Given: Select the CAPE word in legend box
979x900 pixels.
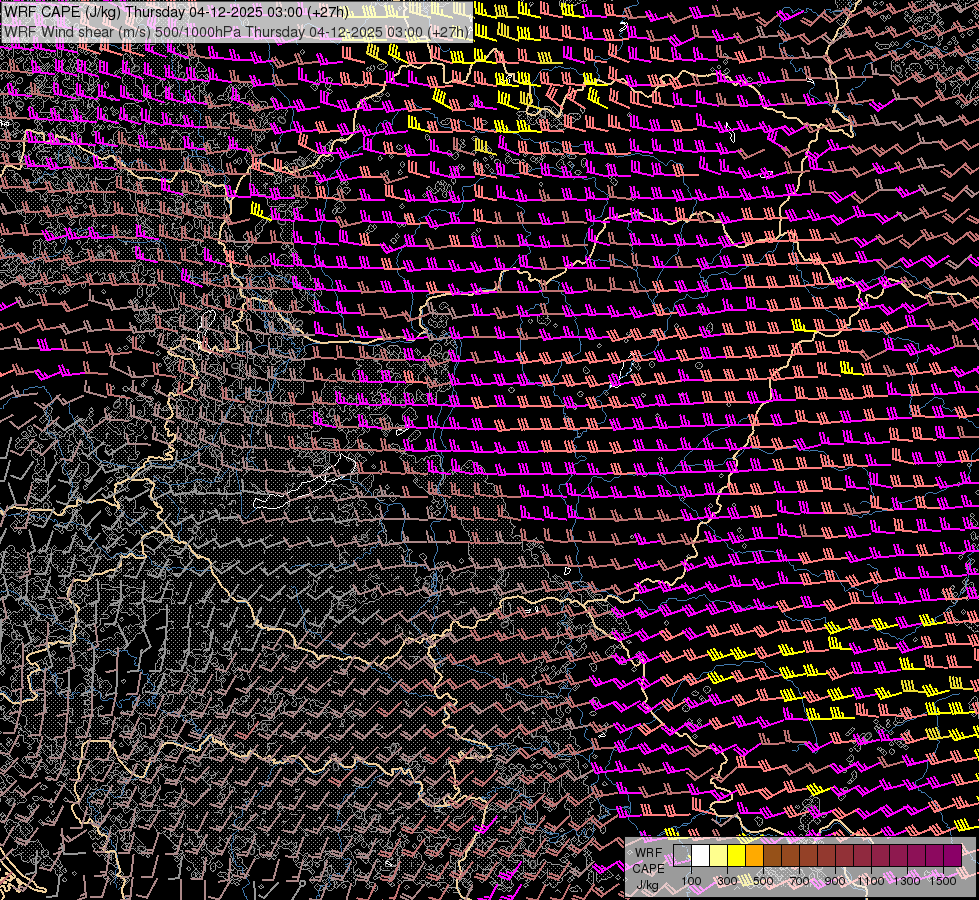Looking at the screenshot, I should (648, 869).
